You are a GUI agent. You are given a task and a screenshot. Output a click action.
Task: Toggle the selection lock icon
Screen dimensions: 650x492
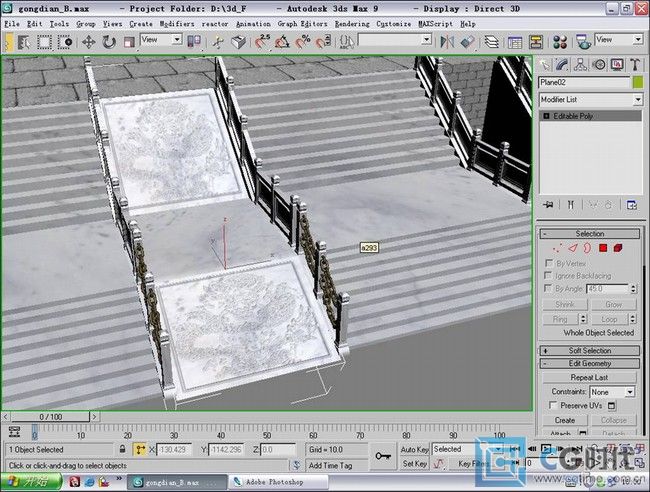click(x=122, y=449)
